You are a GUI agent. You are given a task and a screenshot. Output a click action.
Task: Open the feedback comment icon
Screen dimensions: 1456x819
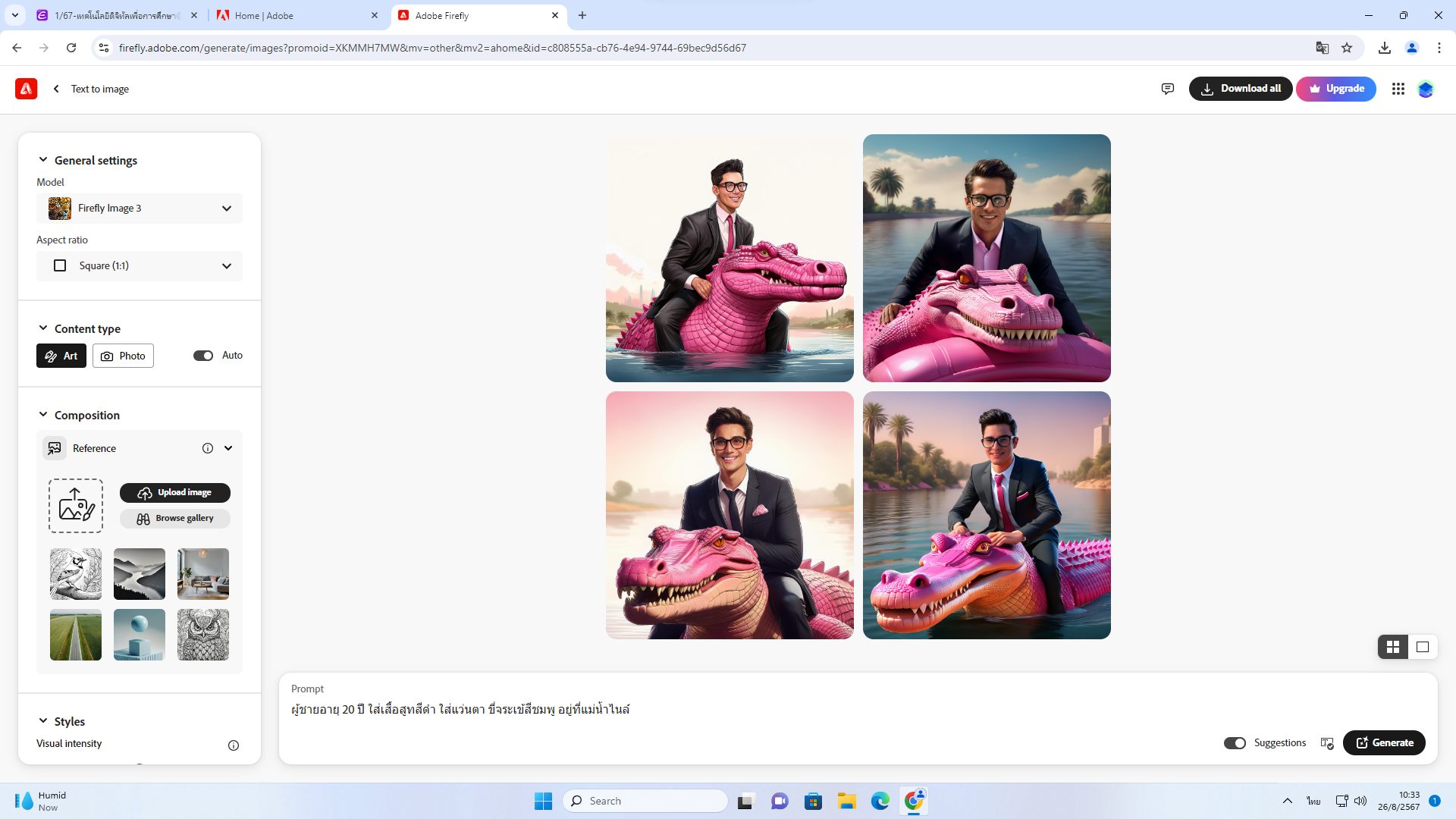(1167, 89)
